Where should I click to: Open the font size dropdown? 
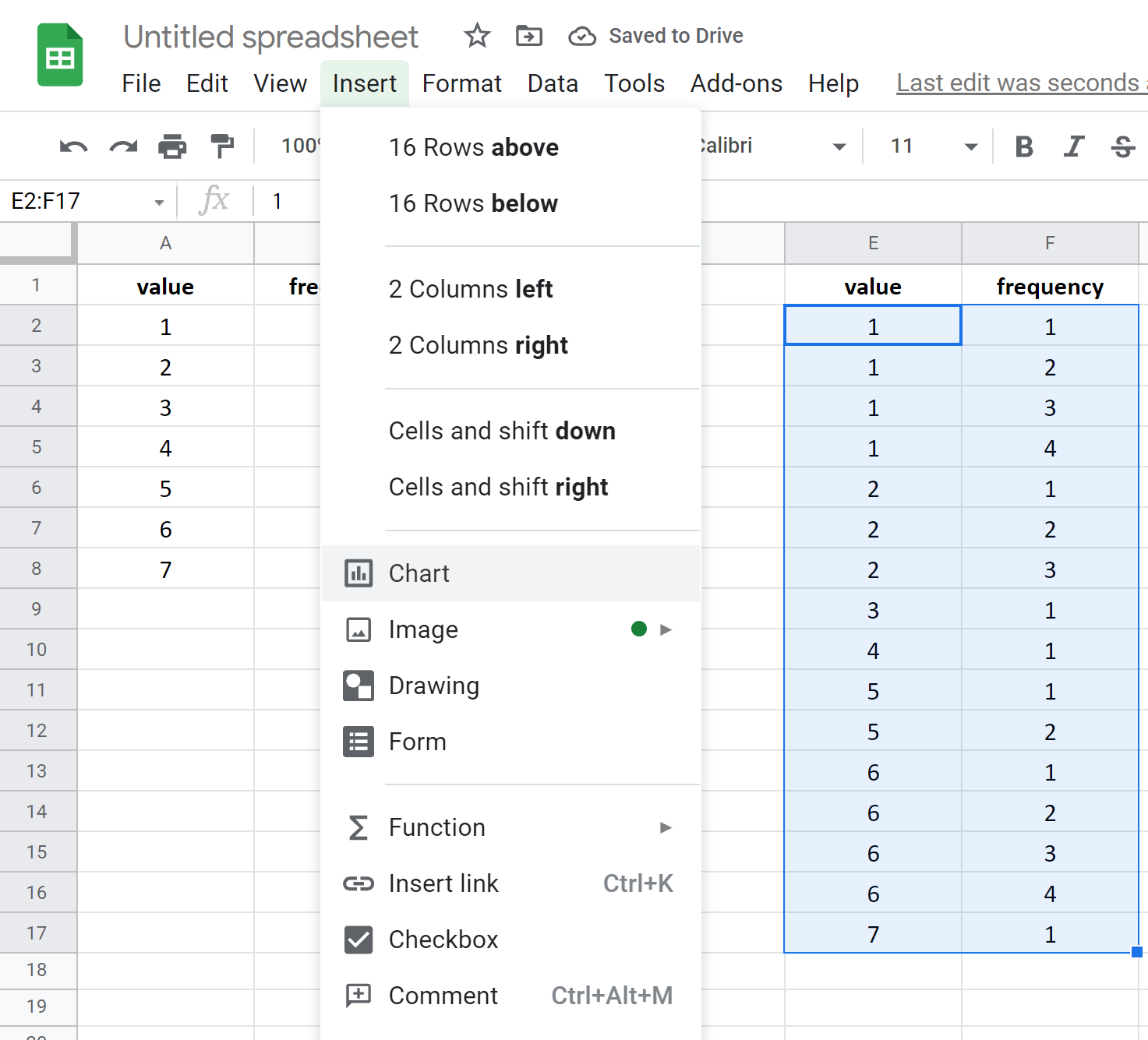(x=970, y=146)
